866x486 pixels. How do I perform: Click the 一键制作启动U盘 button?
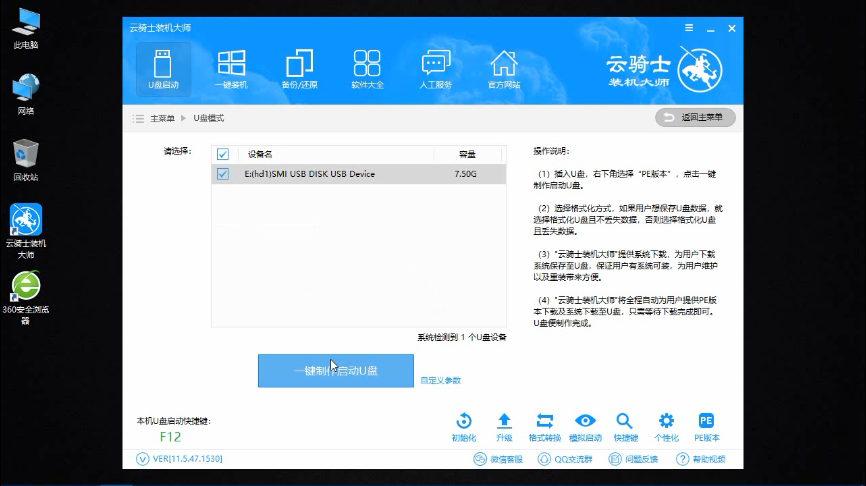pos(336,371)
